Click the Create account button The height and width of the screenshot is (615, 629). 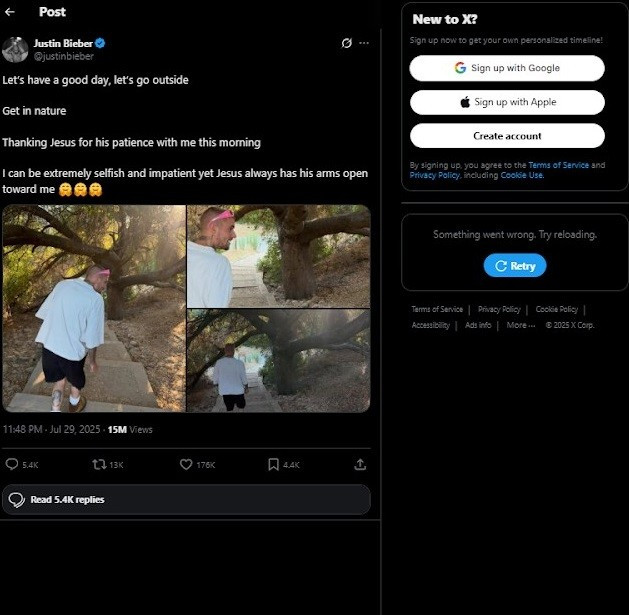507,136
